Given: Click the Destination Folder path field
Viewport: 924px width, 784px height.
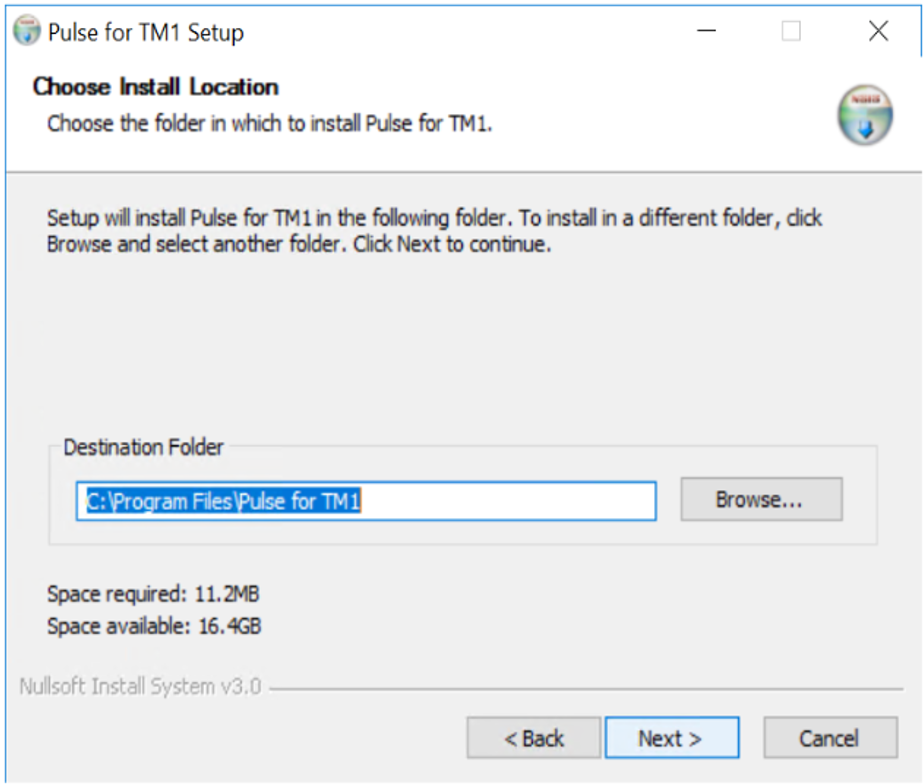Looking at the screenshot, I should 366,501.
